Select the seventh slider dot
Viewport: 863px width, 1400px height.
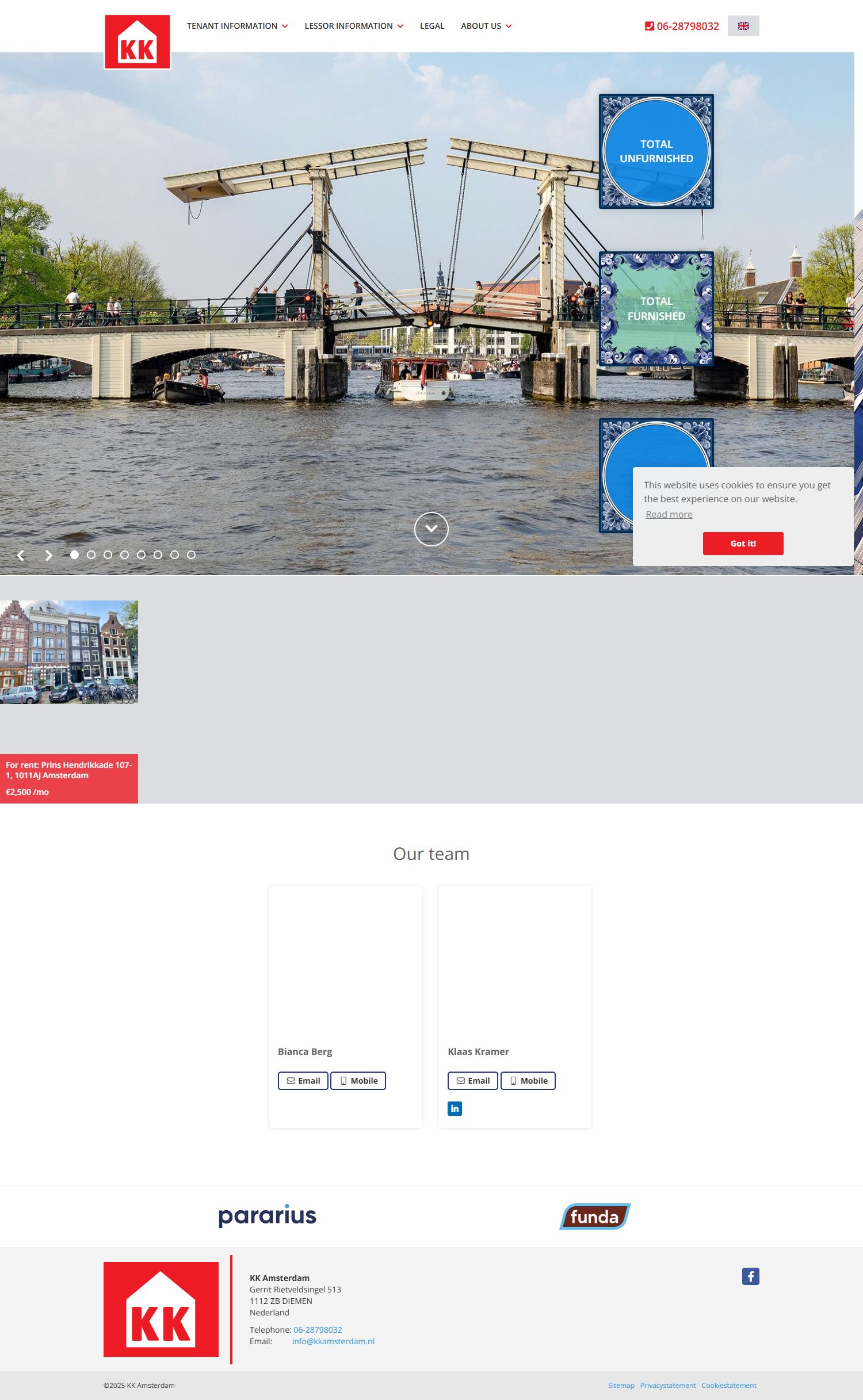pos(174,554)
